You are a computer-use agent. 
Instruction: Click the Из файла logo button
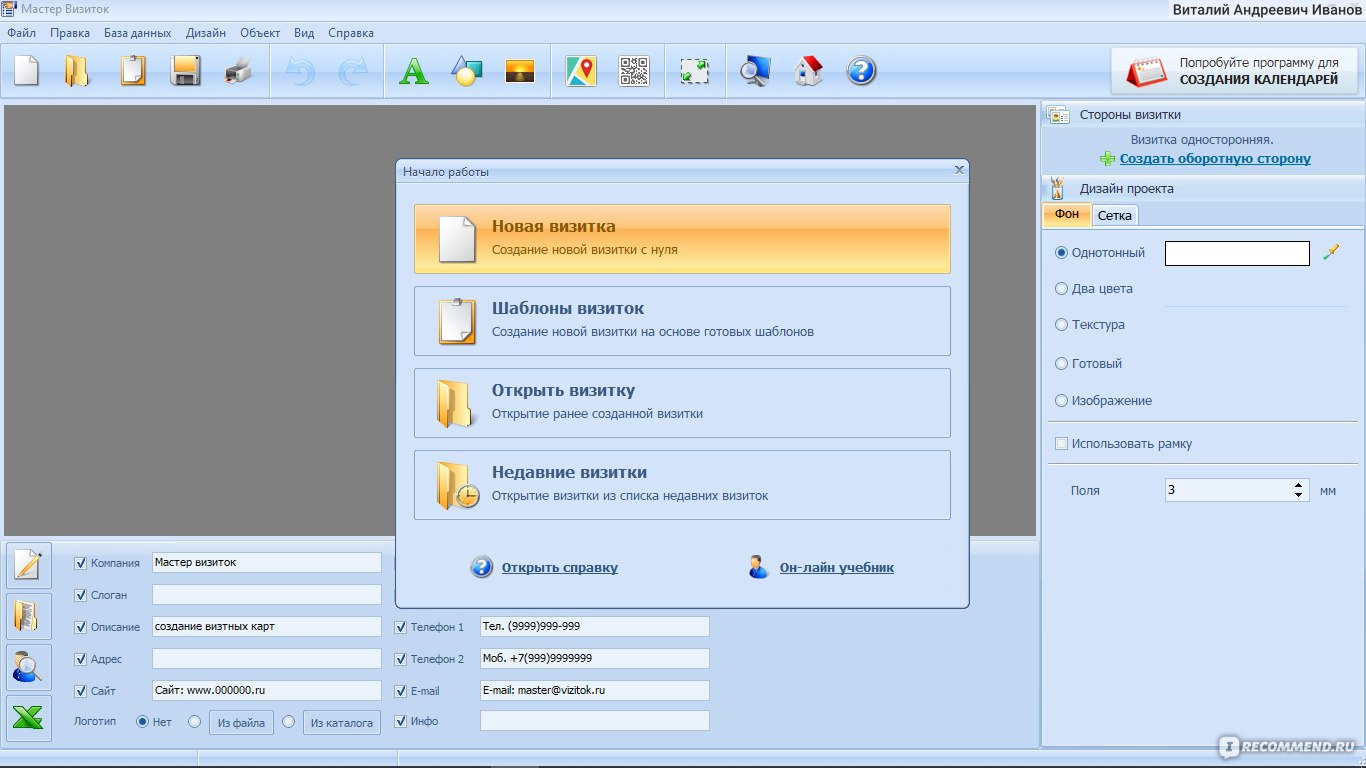coord(241,722)
